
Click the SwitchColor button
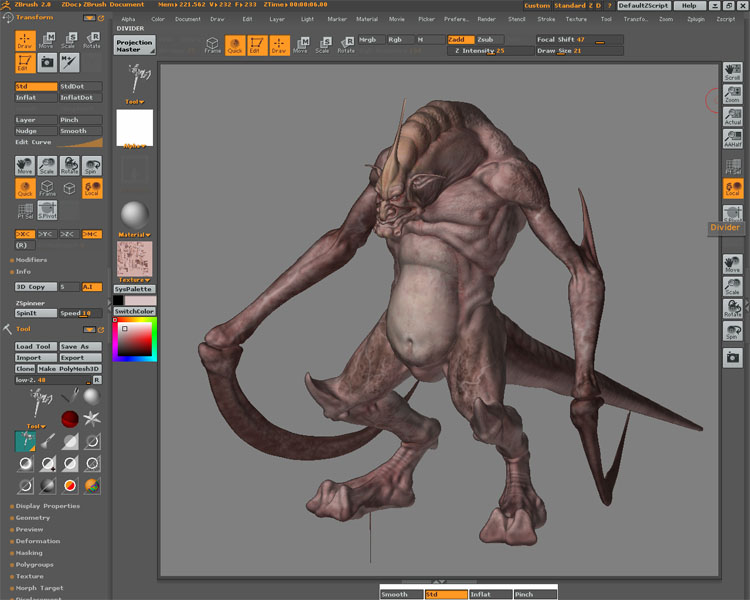click(x=134, y=311)
